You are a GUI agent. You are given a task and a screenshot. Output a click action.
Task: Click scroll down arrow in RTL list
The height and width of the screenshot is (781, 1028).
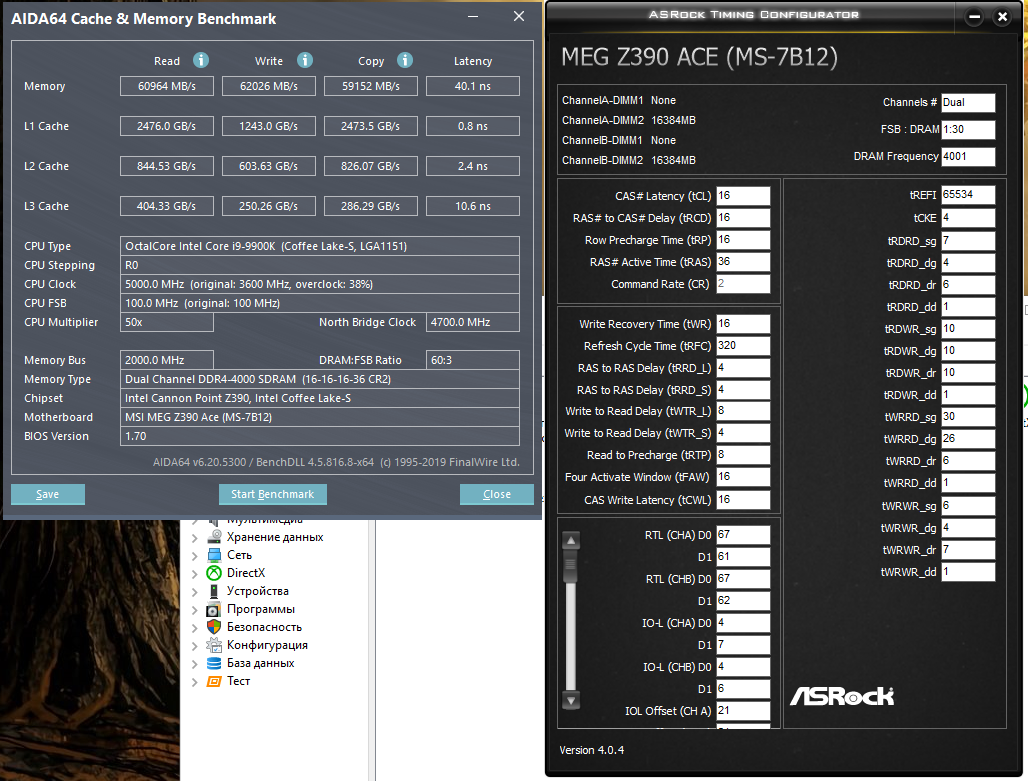[x=571, y=700]
